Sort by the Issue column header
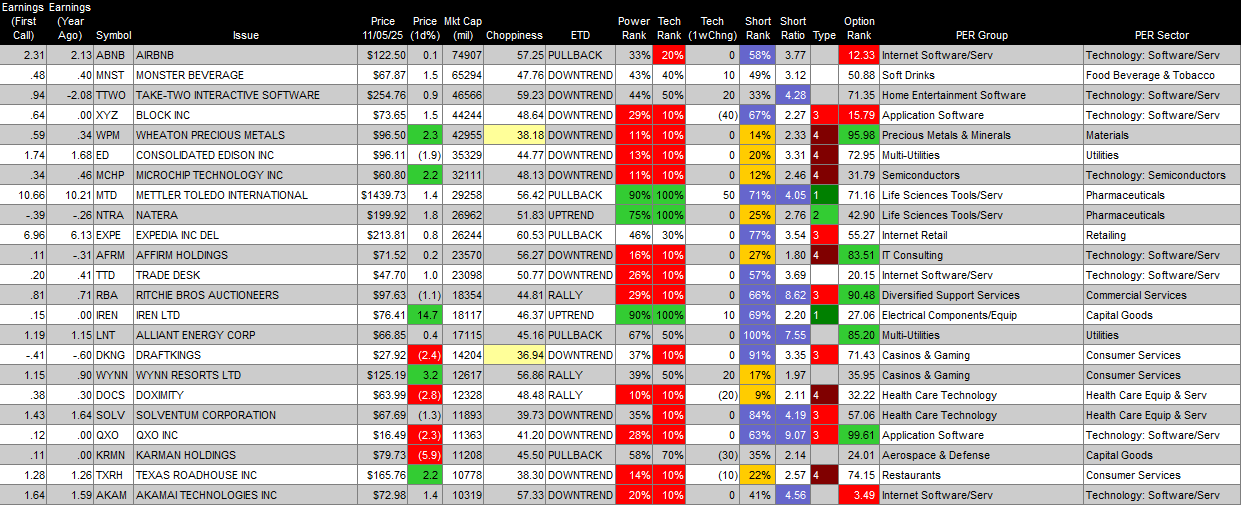Screen dimensions: 1241x505 tap(245, 35)
